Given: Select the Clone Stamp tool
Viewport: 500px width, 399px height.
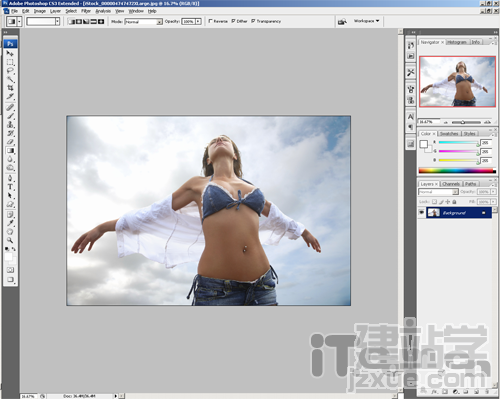Looking at the screenshot, I should pyautogui.click(x=10, y=125).
